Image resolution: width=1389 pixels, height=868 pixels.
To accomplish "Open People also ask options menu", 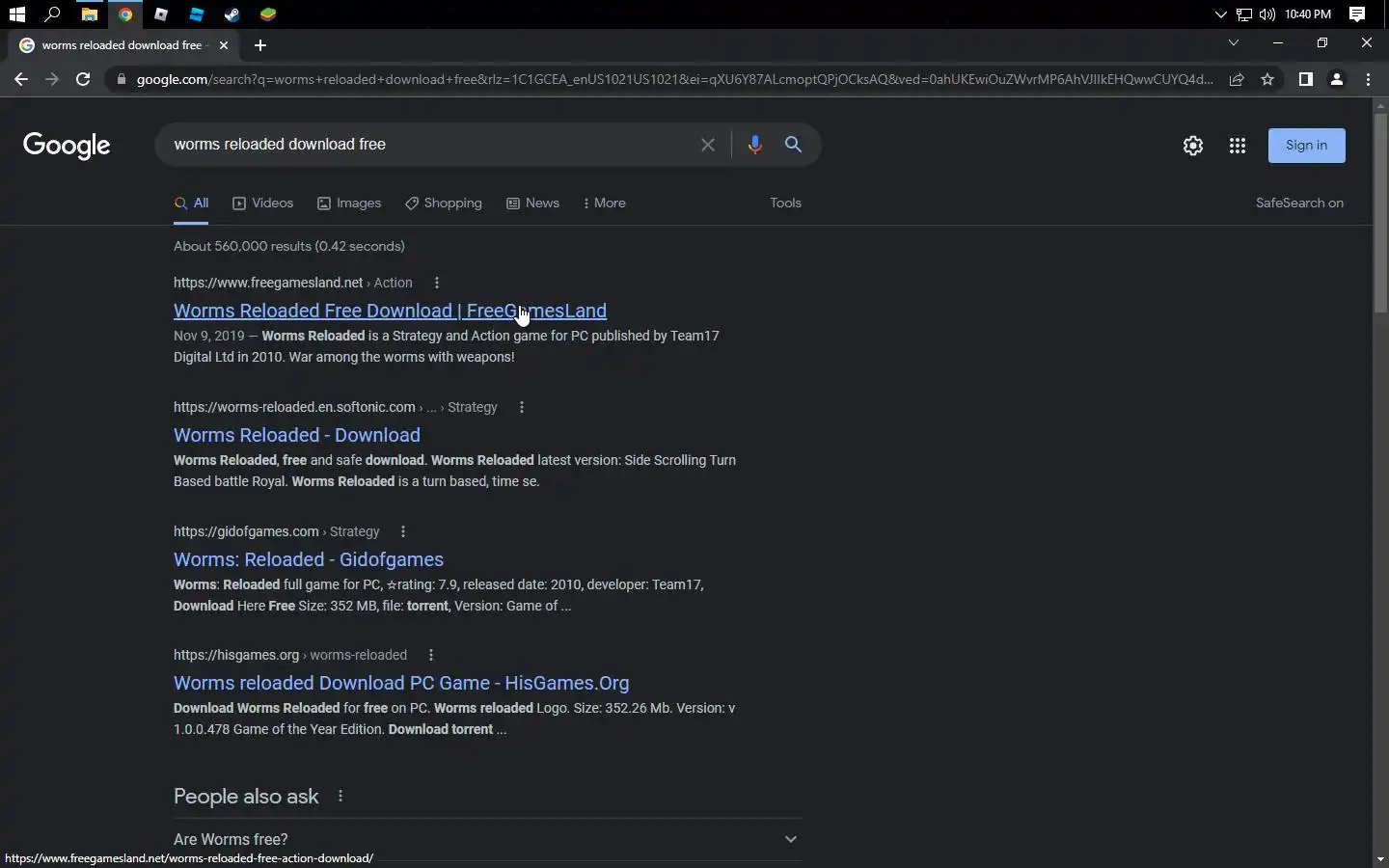I will pos(340,797).
